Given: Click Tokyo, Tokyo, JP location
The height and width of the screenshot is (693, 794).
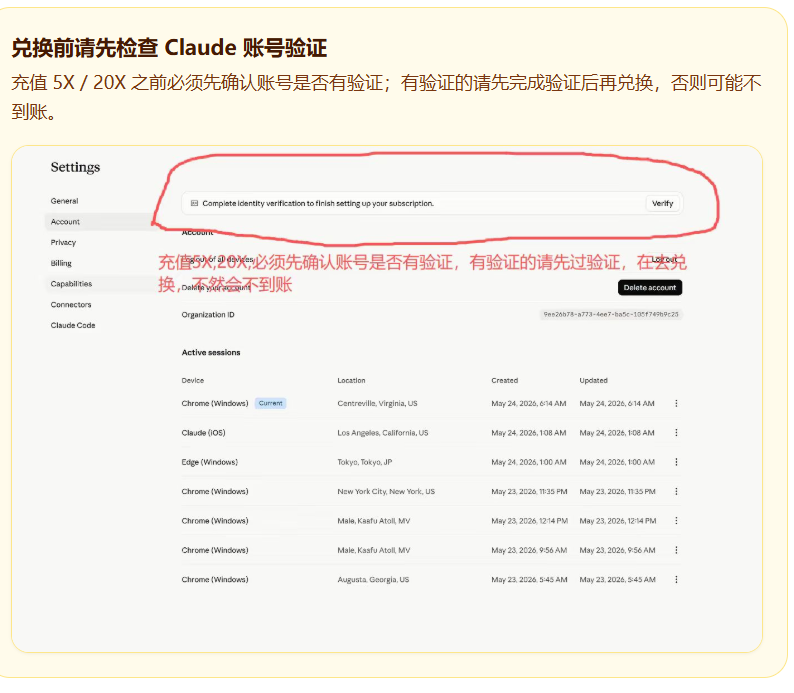Looking at the screenshot, I should (365, 462).
